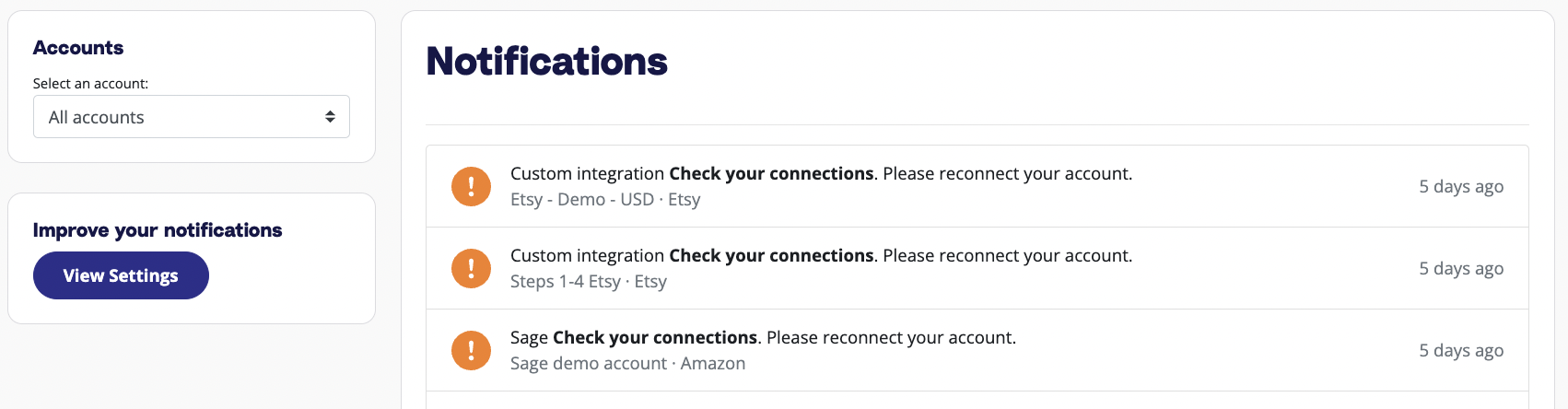Open the Steps 1-4 Etsy connection notification

[977, 268]
